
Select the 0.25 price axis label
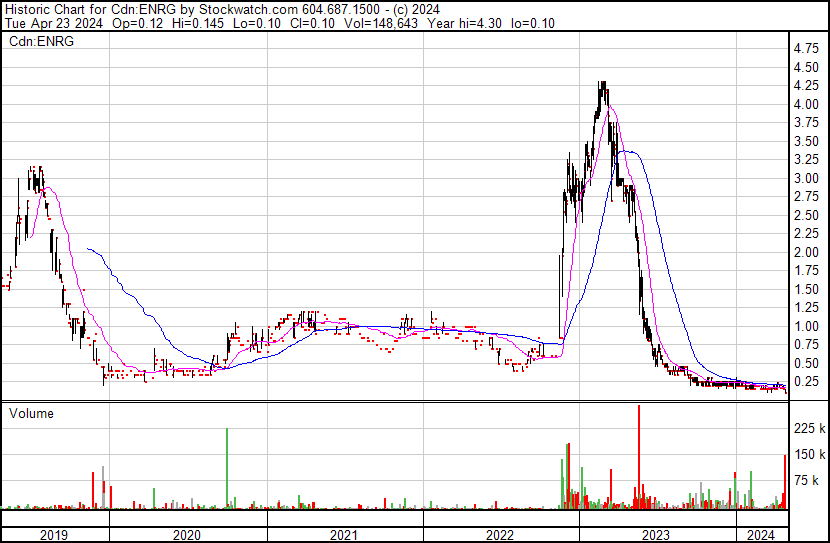pos(805,382)
